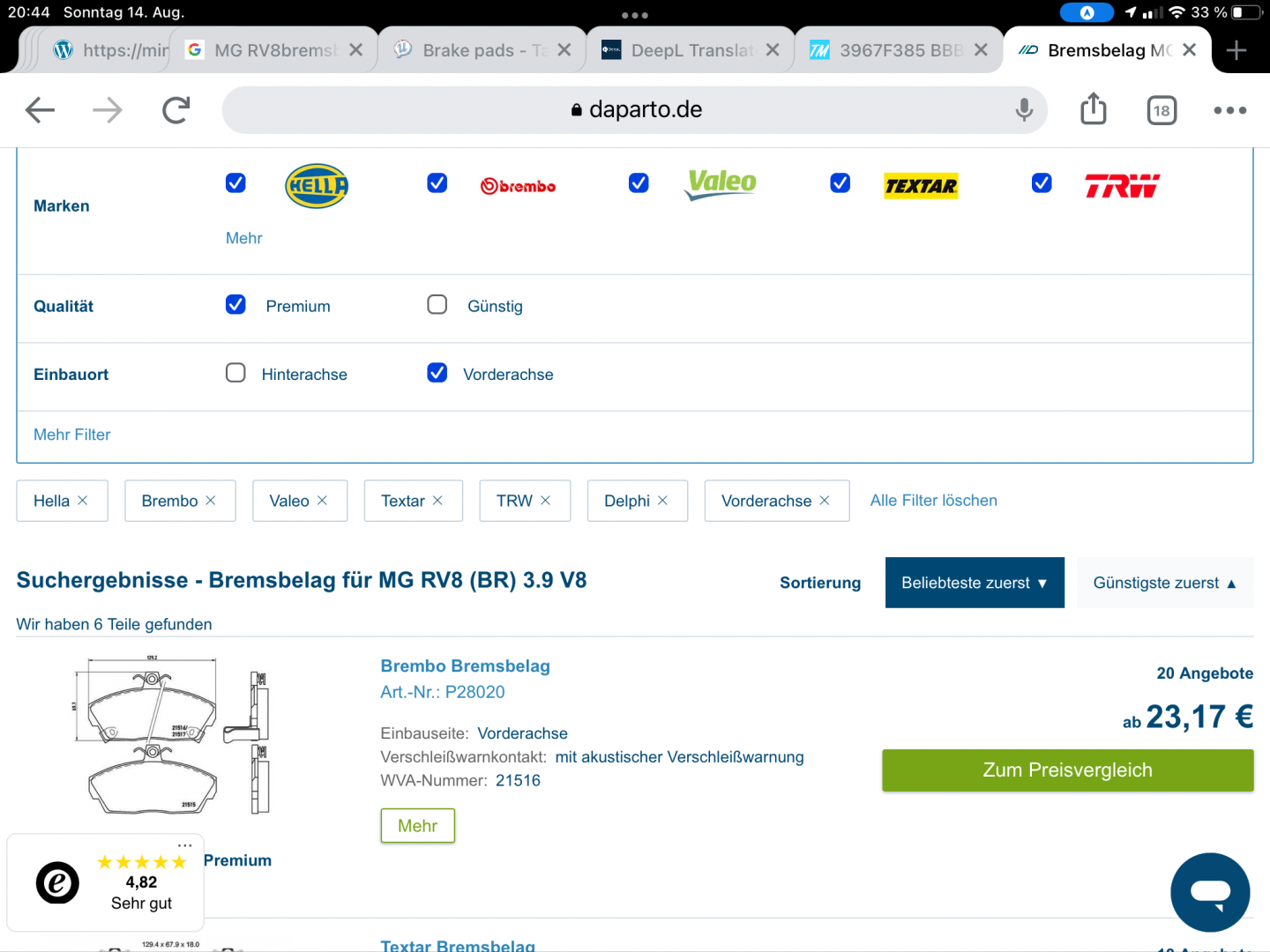Open the chat support bubble

tap(1210, 892)
